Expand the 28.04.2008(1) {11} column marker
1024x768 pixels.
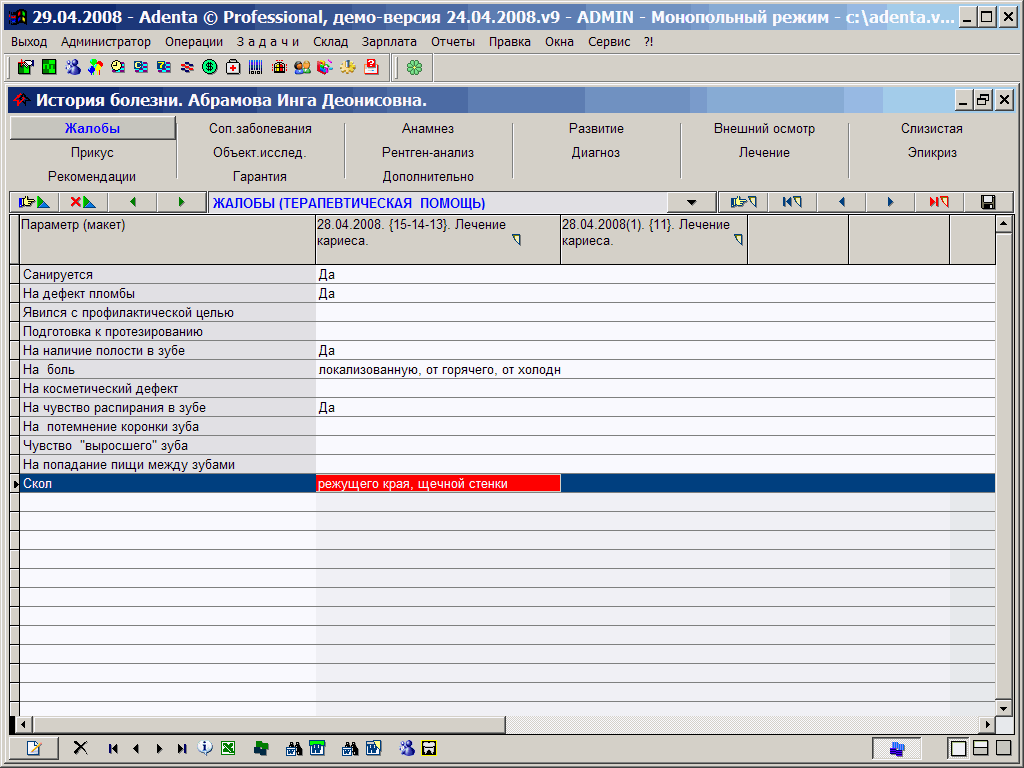(739, 240)
